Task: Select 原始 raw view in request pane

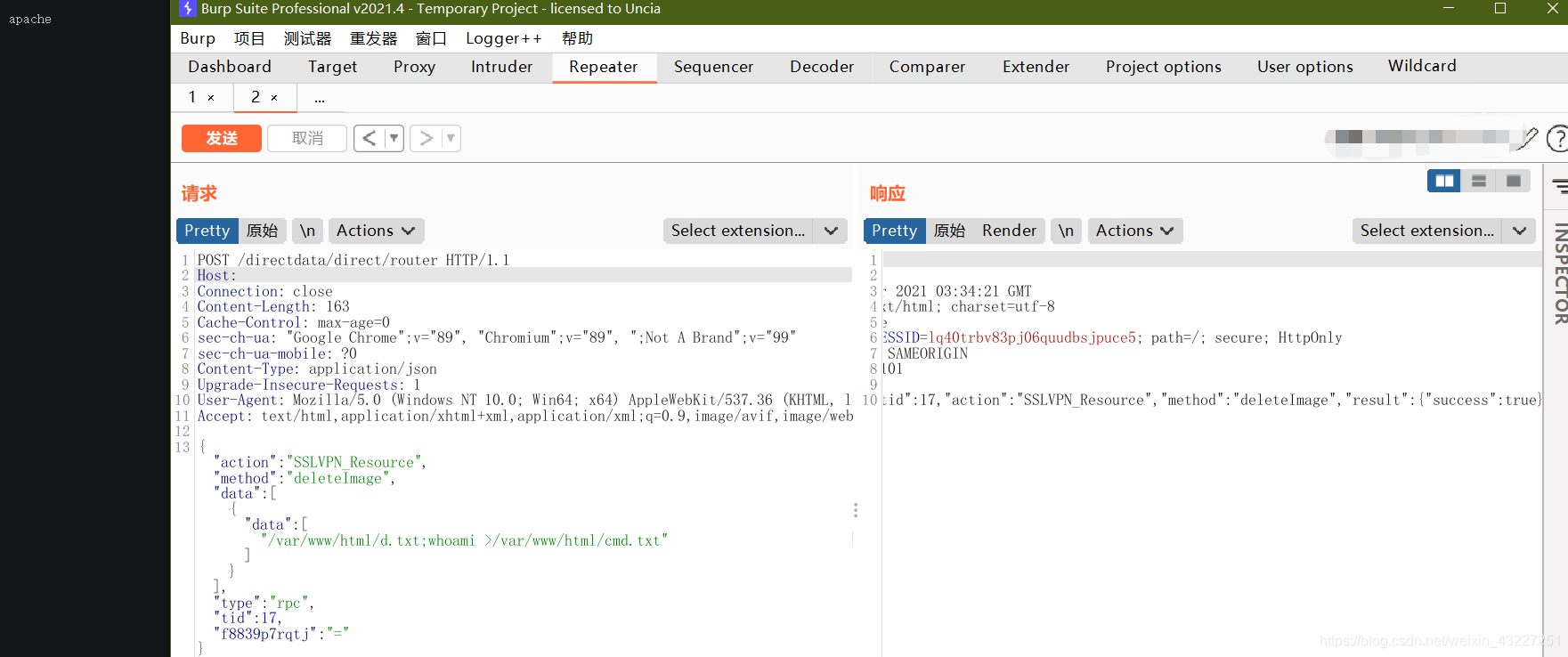Action: point(263,231)
